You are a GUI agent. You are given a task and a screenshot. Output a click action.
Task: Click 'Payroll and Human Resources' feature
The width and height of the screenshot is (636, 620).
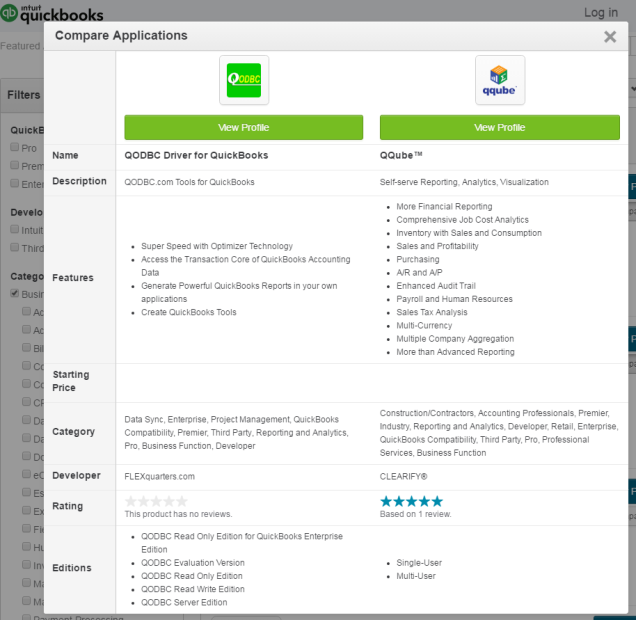pyautogui.click(x=454, y=299)
